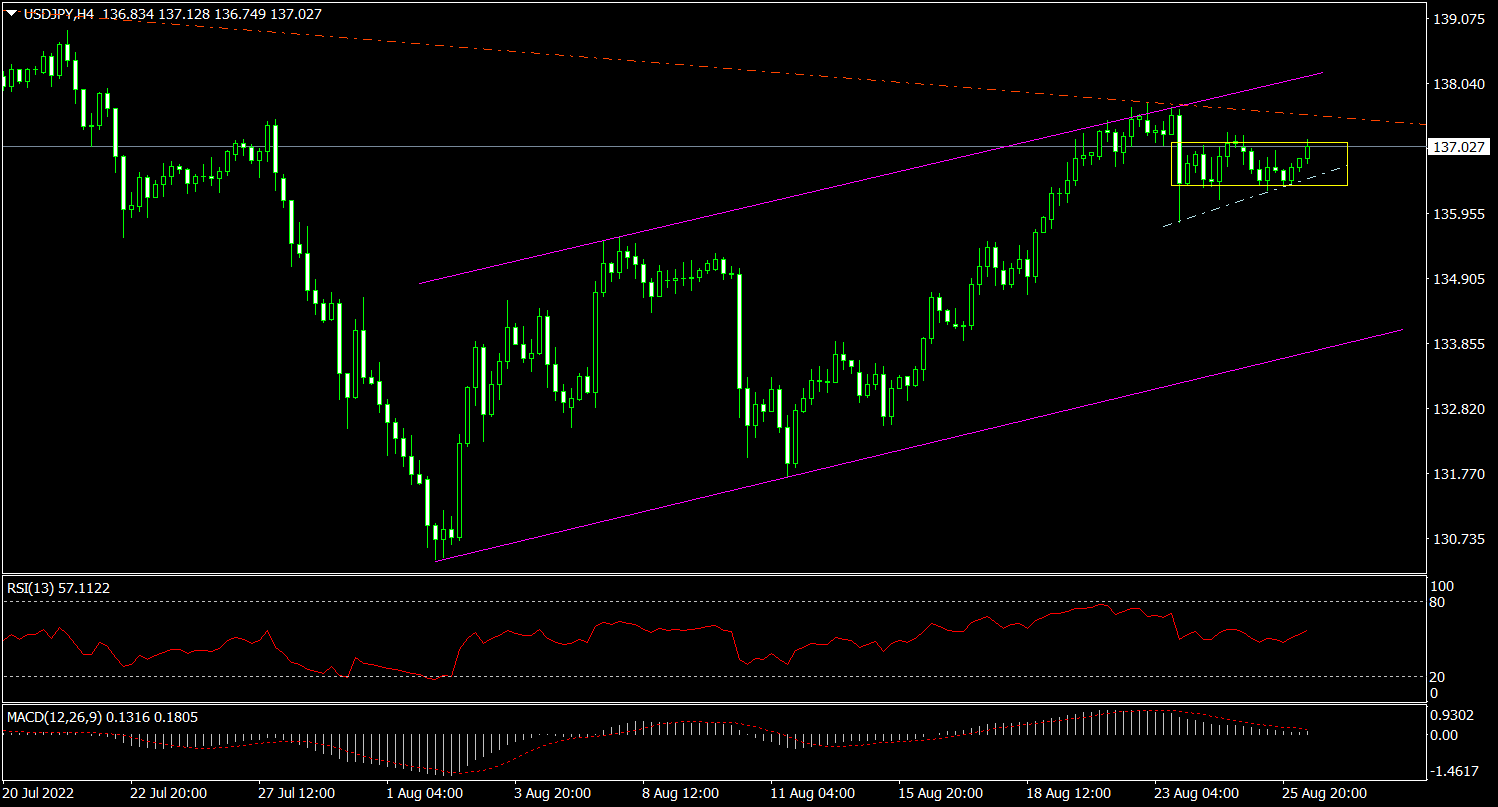Click the RSI(13) 57.1122 indicator label
The height and width of the screenshot is (807, 1498).
point(58,588)
